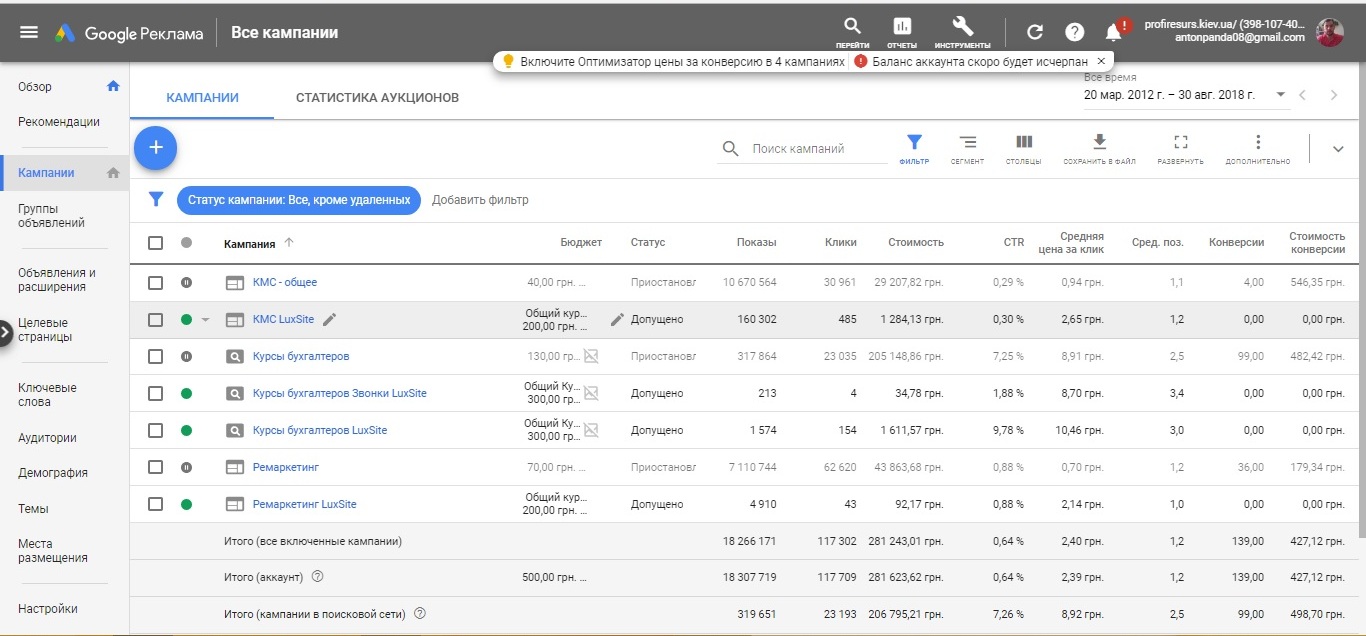Click chart icon in Курсы бухгалтеров LuxSite budget

coord(591,430)
